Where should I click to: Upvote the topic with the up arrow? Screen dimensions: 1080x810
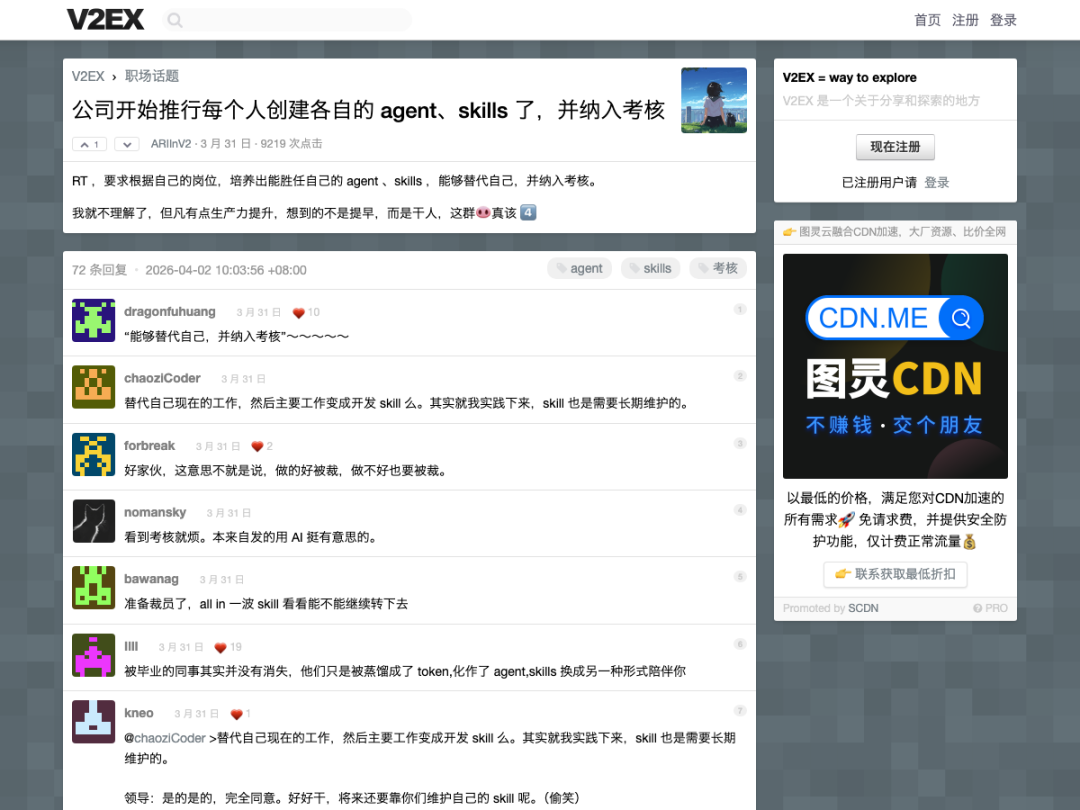pos(89,143)
